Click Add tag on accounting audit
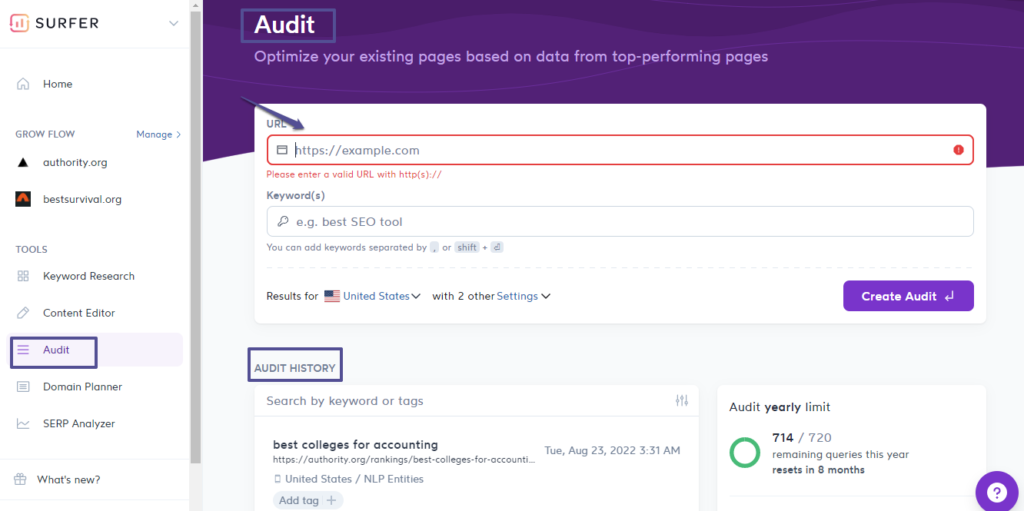 [308, 501]
